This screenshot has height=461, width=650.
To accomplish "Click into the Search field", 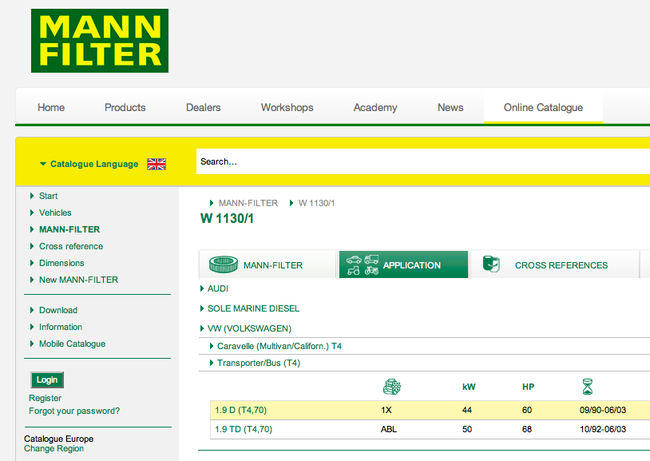I will click(x=423, y=162).
